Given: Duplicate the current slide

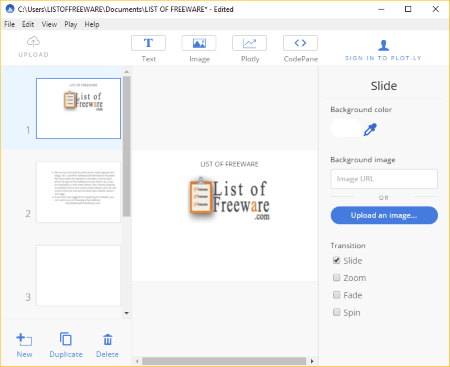Looking at the screenshot, I should 66,345.
